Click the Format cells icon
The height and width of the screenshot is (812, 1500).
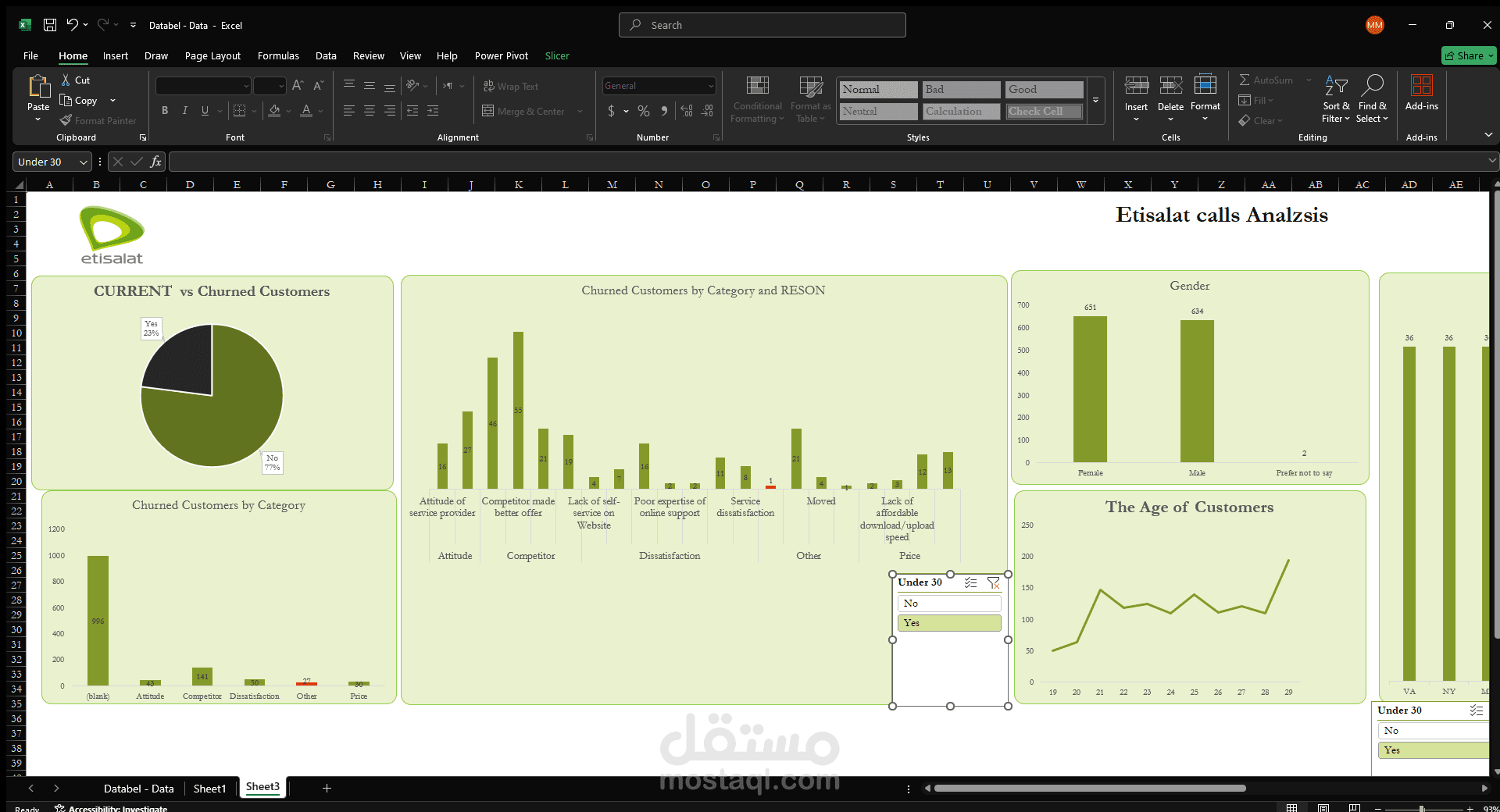click(1205, 85)
